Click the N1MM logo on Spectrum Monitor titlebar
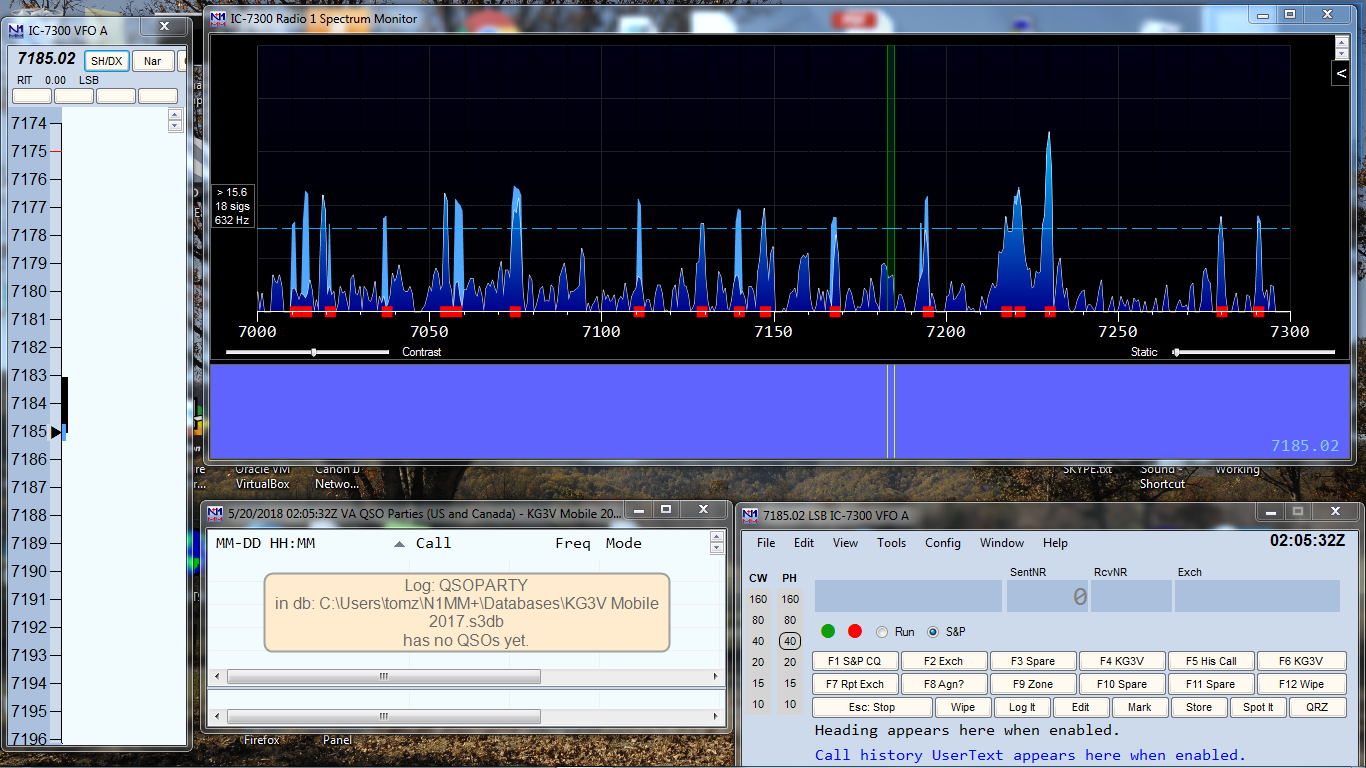1366x768 pixels. click(x=218, y=18)
